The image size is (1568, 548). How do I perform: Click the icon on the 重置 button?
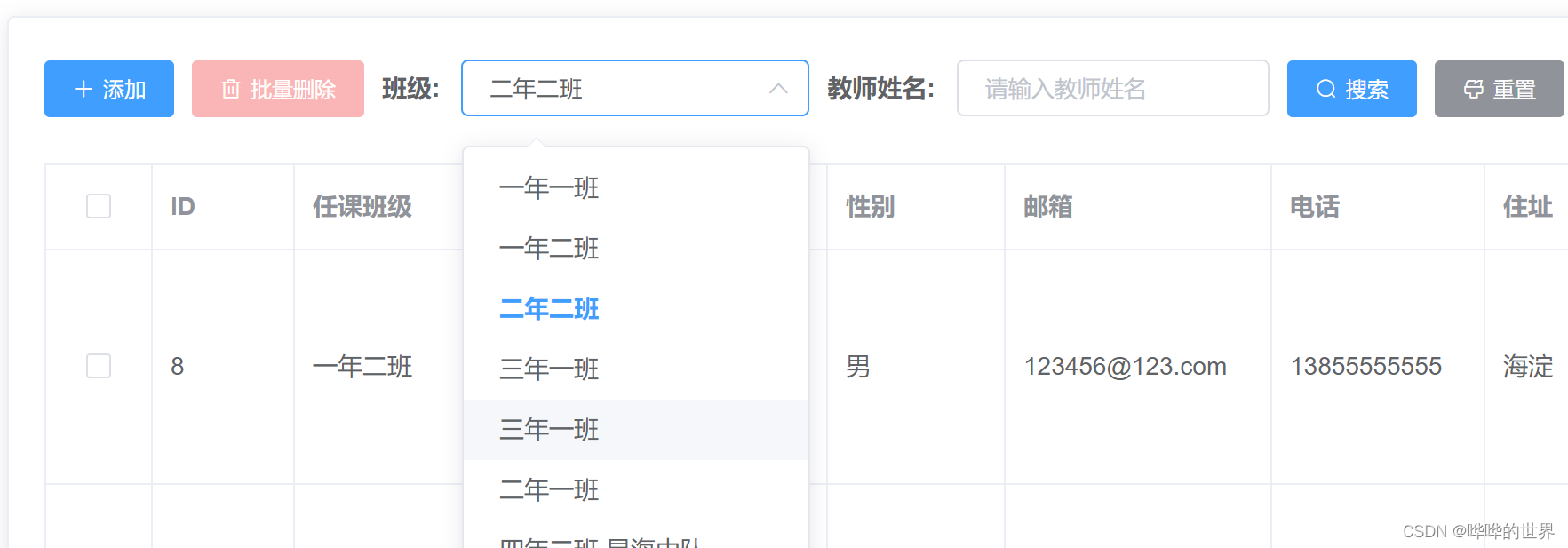pyautogui.click(x=1474, y=89)
